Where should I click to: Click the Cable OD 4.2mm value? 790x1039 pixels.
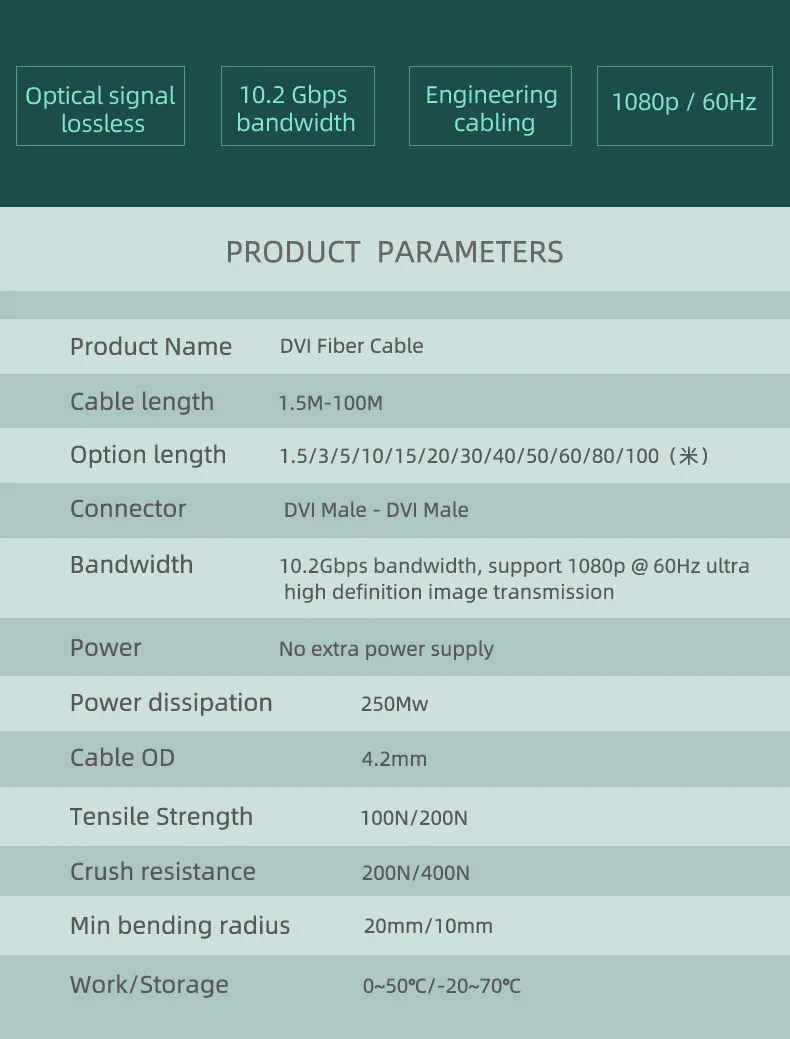pyautogui.click(x=394, y=759)
